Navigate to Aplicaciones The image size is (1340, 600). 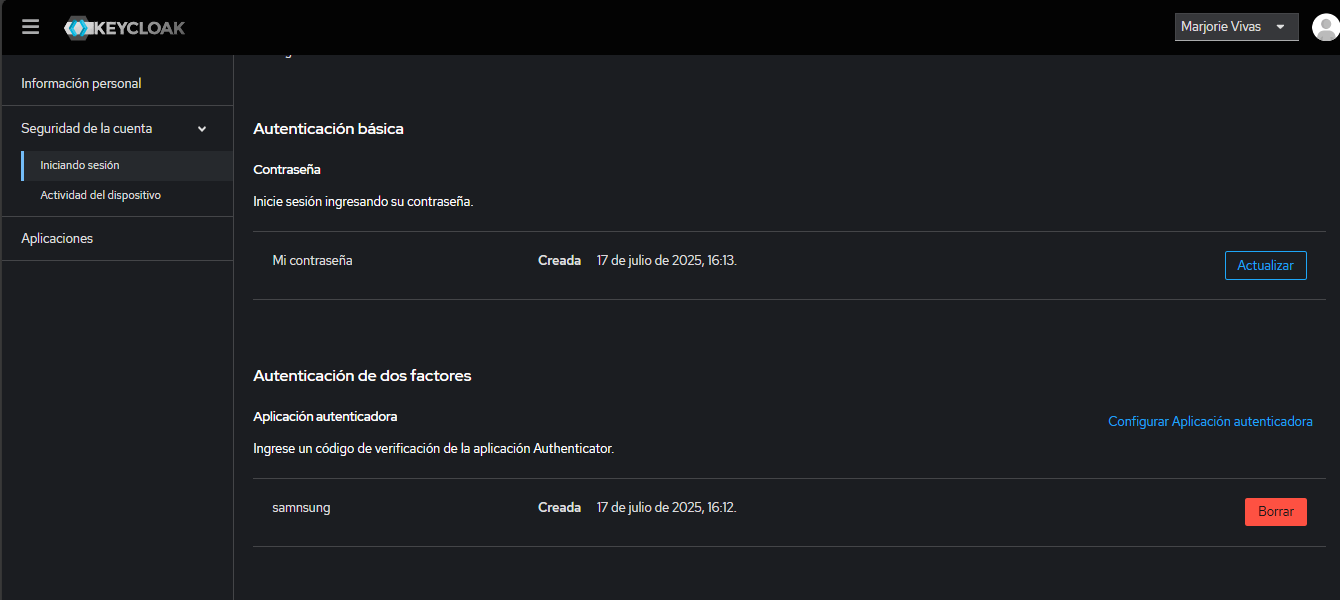pos(57,238)
